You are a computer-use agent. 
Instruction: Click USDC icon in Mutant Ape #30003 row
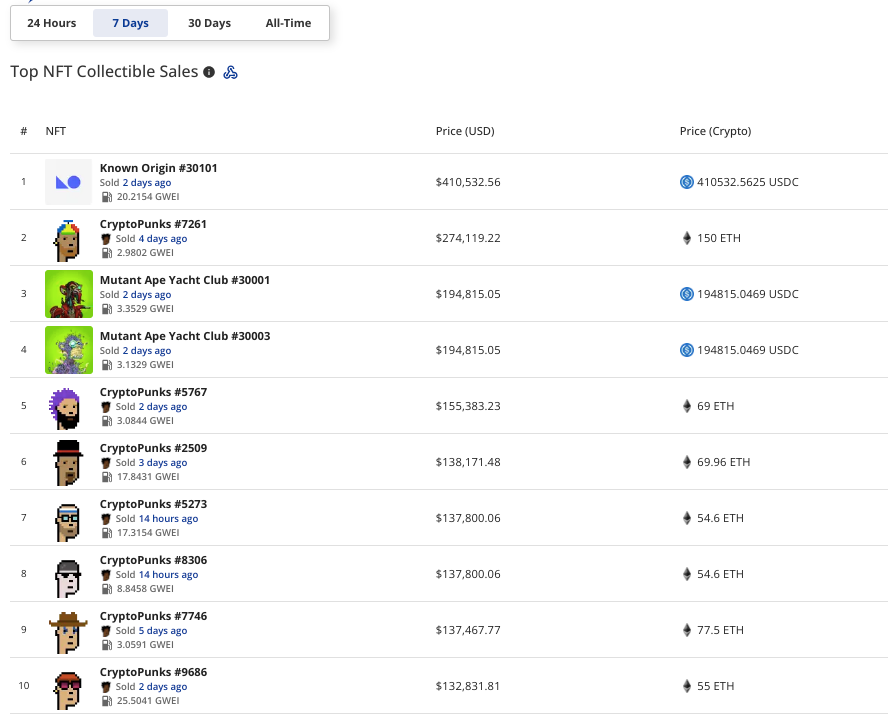[686, 350]
